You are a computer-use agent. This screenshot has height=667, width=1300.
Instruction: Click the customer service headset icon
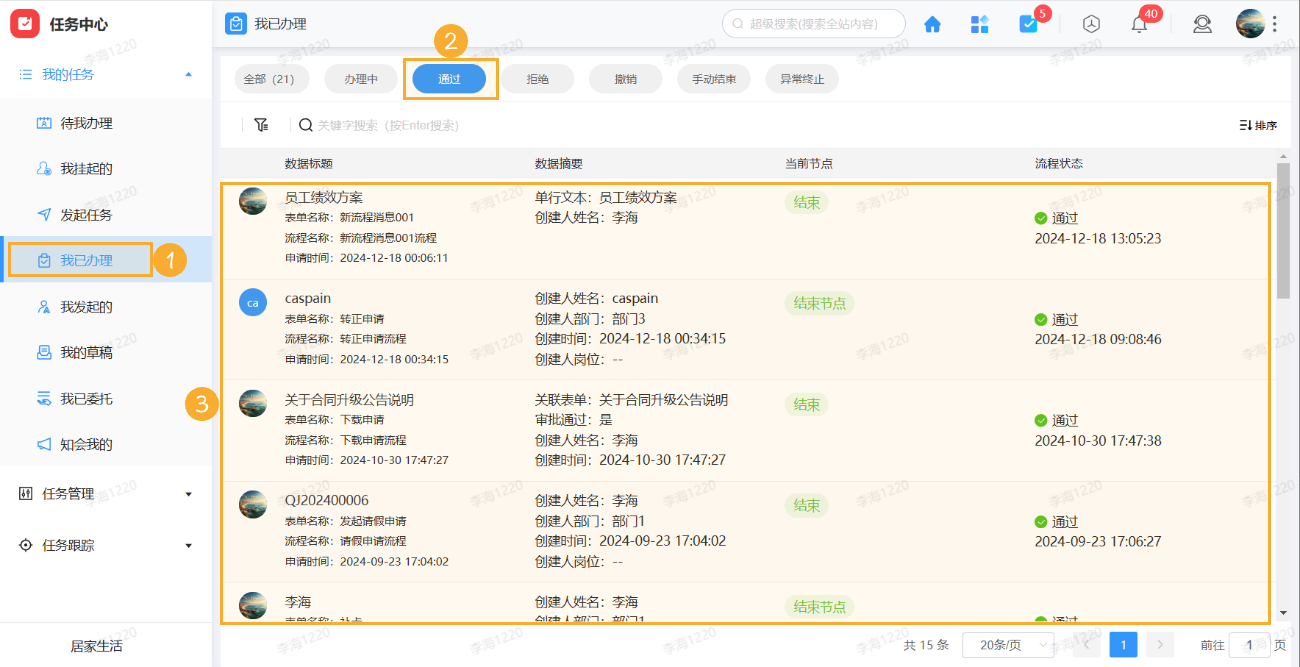click(1202, 23)
